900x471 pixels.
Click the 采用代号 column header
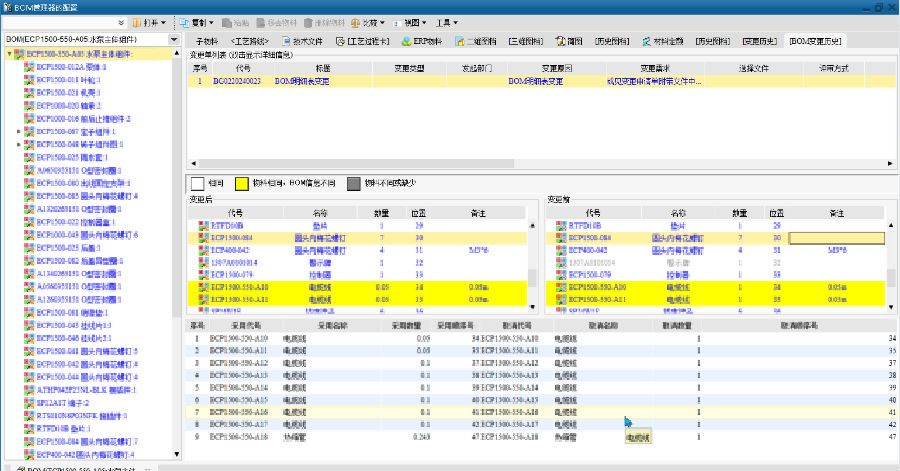[x=231, y=325]
